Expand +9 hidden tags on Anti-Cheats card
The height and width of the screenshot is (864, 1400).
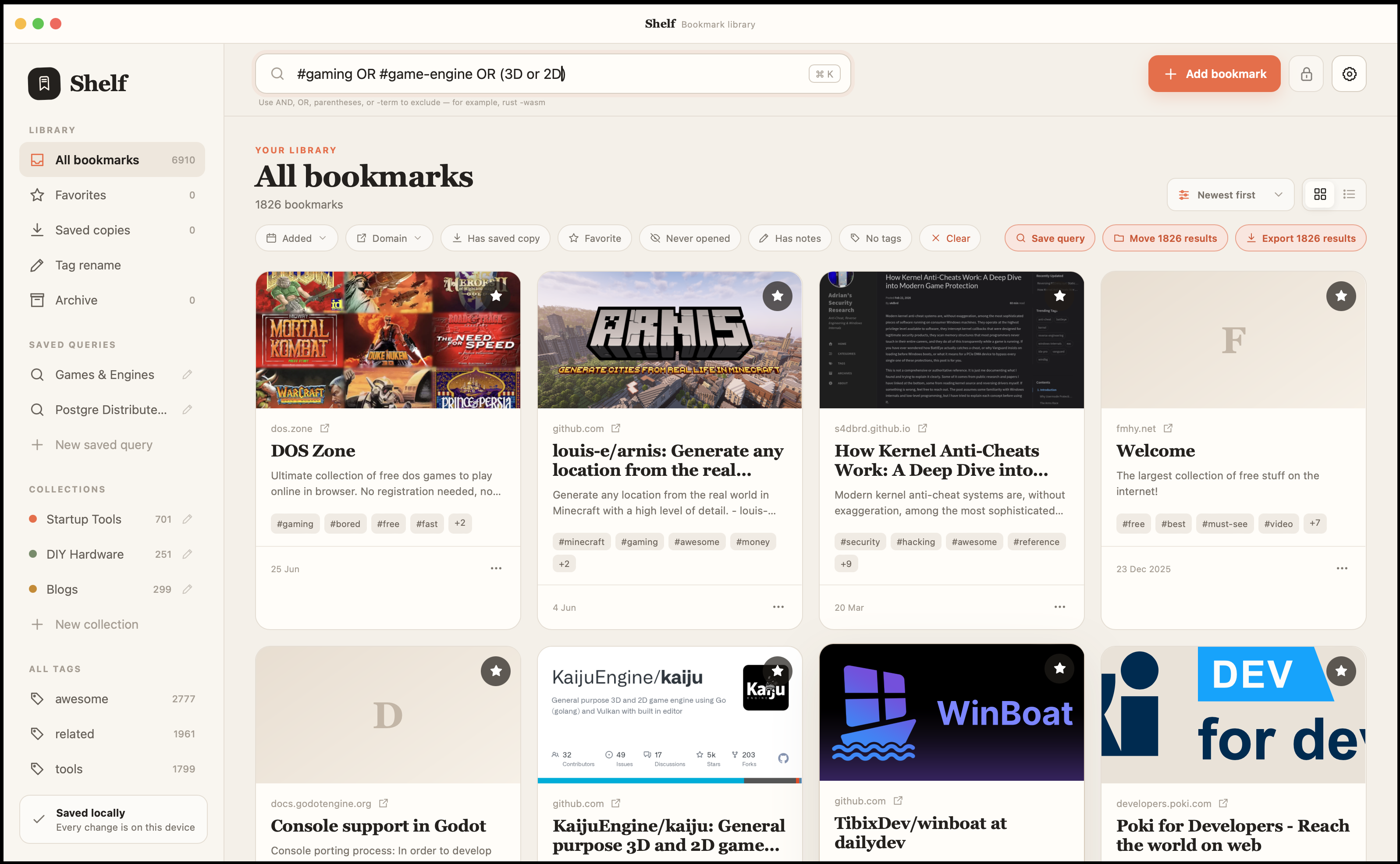point(846,564)
